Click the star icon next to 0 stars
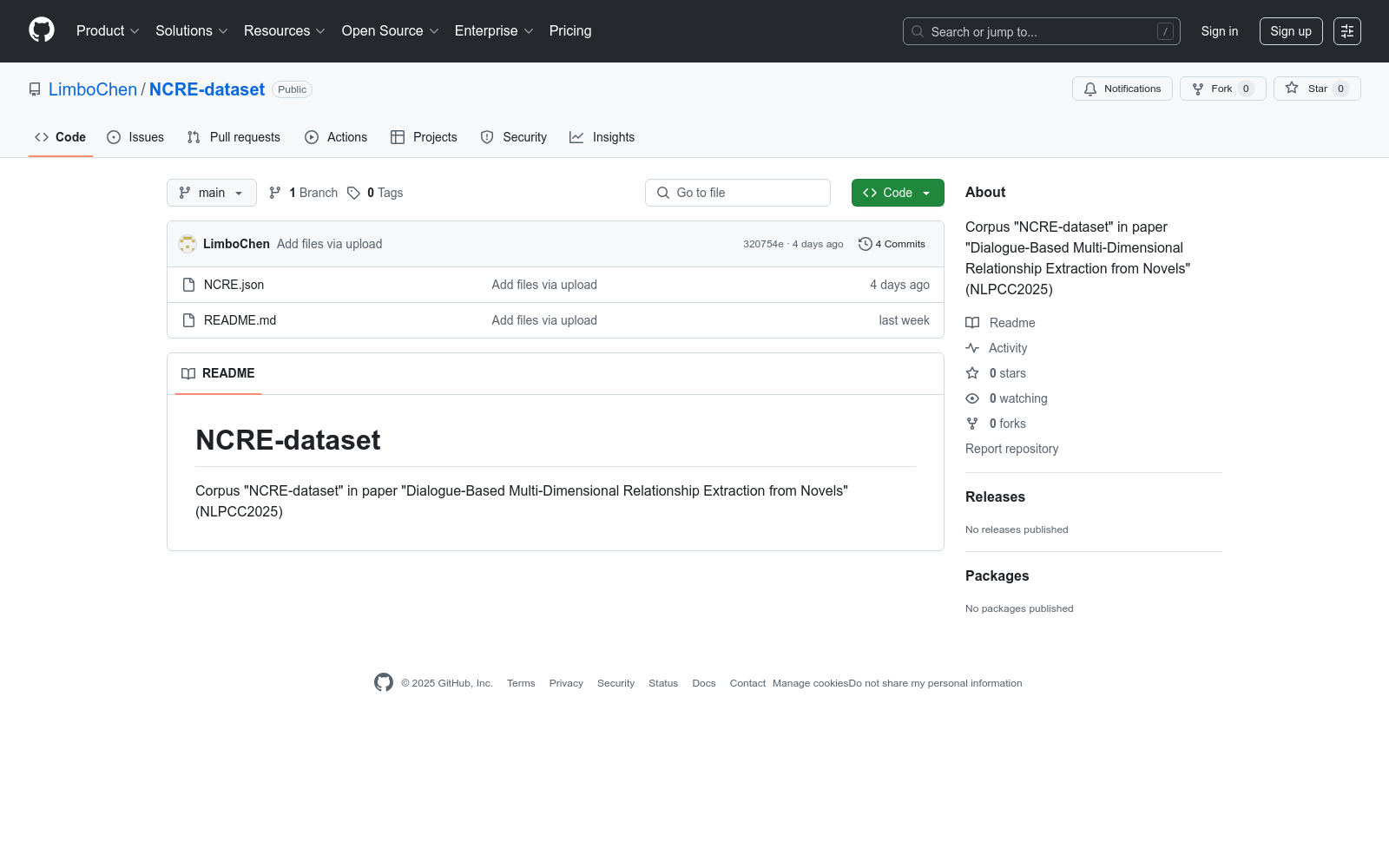The height and width of the screenshot is (868, 1389). coord(972,373)
